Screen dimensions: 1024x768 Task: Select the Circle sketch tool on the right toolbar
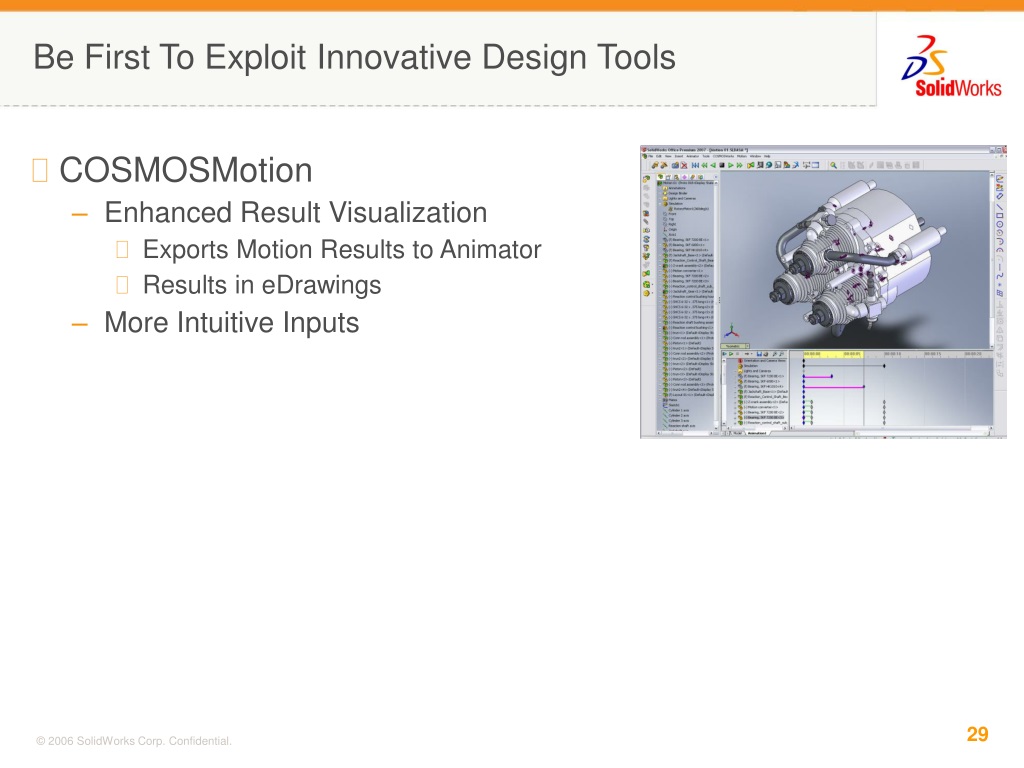tap(1000, 224)
